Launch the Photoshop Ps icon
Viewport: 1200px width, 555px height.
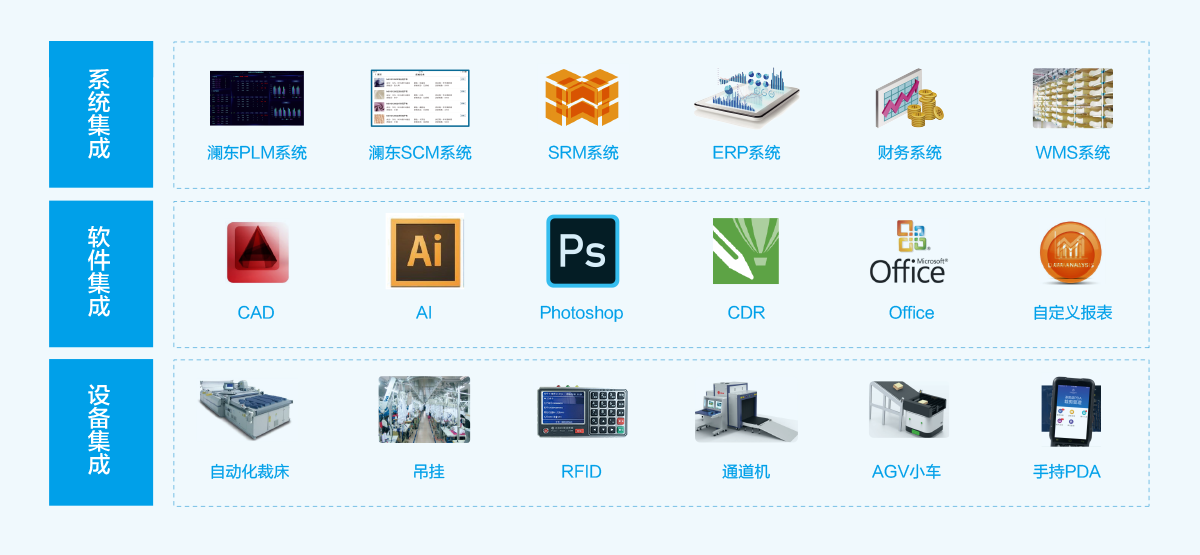click(x=583, y=251)
